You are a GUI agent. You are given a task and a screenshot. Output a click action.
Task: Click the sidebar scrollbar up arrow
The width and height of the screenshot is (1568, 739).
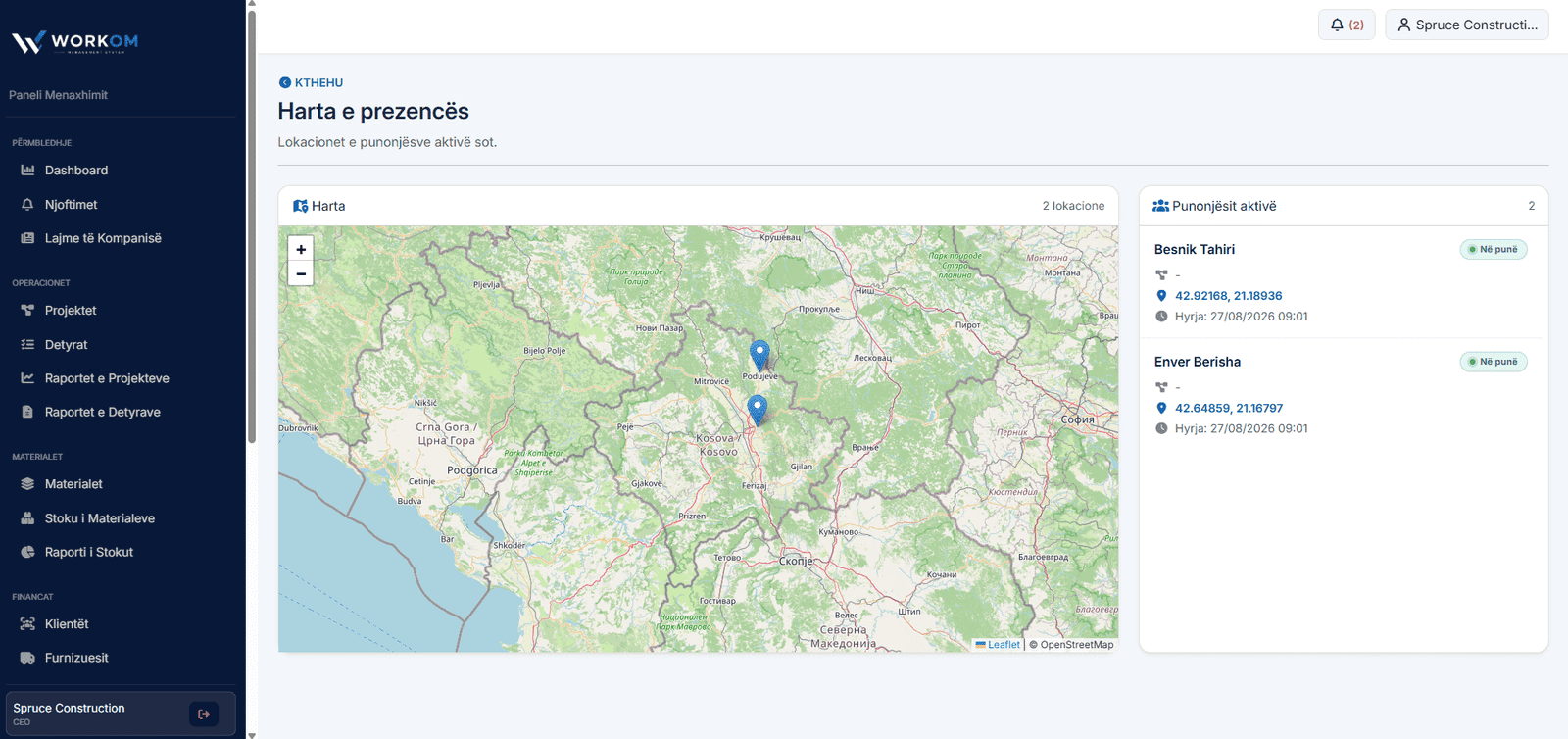252,4
